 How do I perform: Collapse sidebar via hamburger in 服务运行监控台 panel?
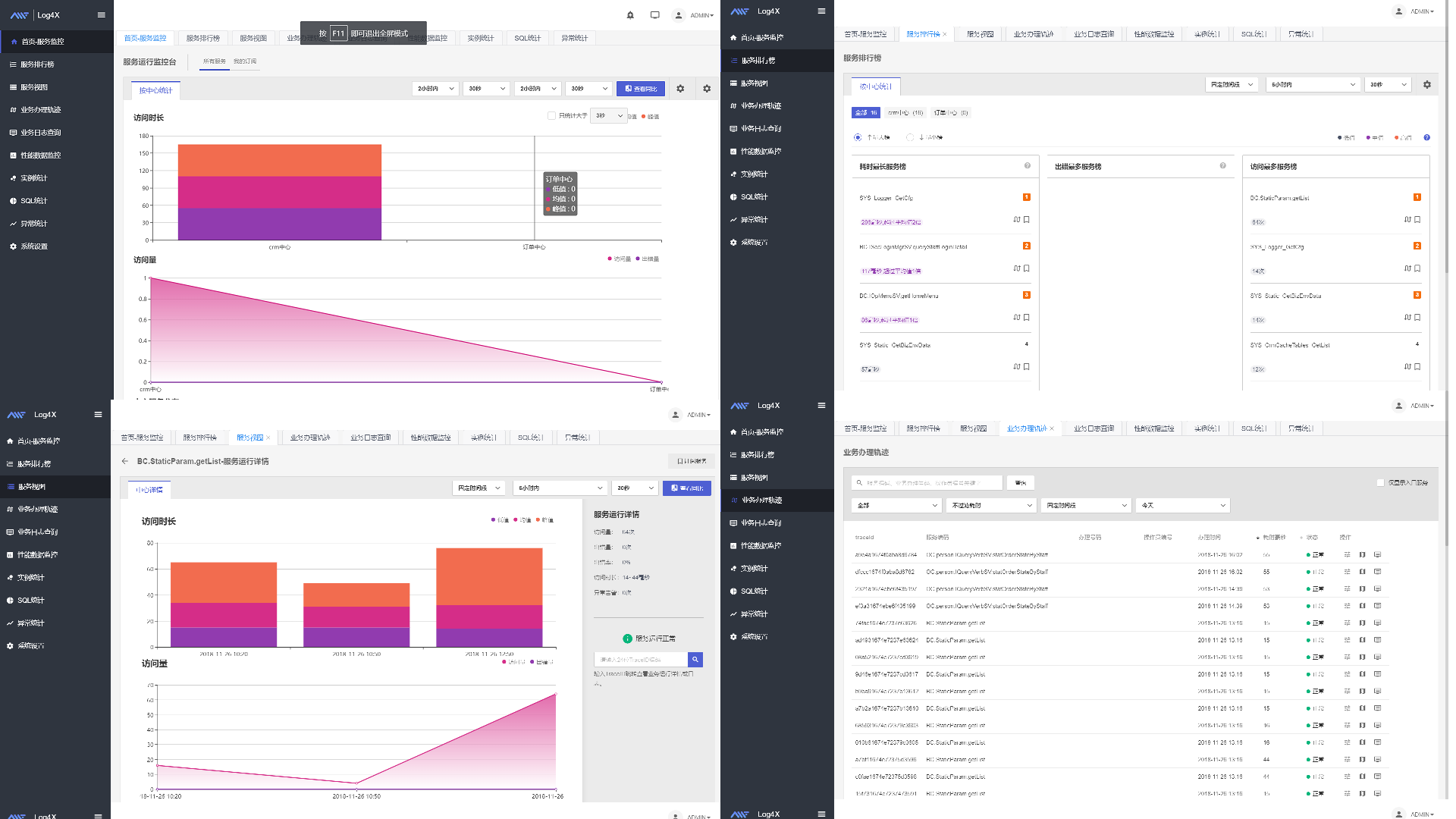102,15
